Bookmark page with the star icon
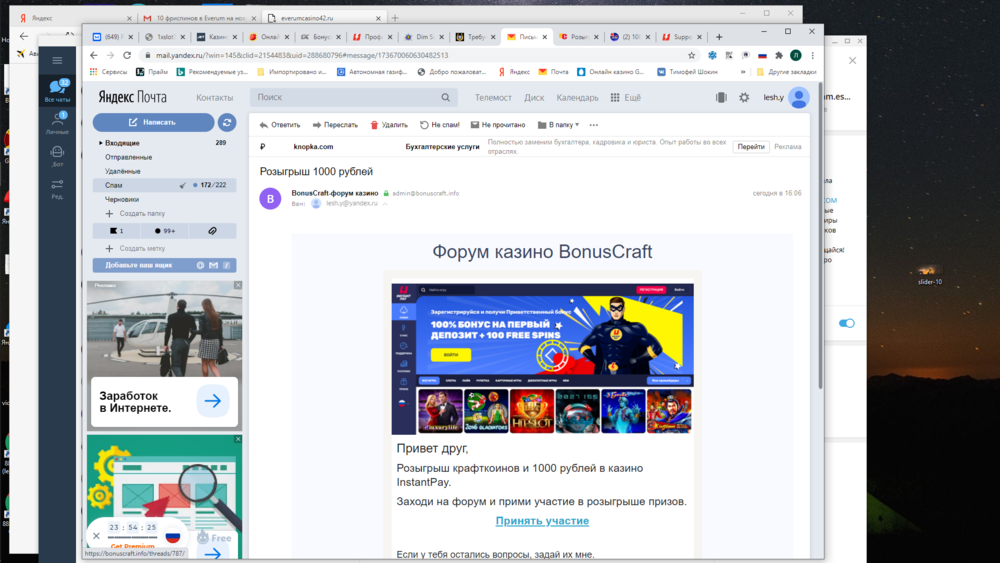This screenshot has height=563, width=1000. pyautogui.click(x=691, y=55)
